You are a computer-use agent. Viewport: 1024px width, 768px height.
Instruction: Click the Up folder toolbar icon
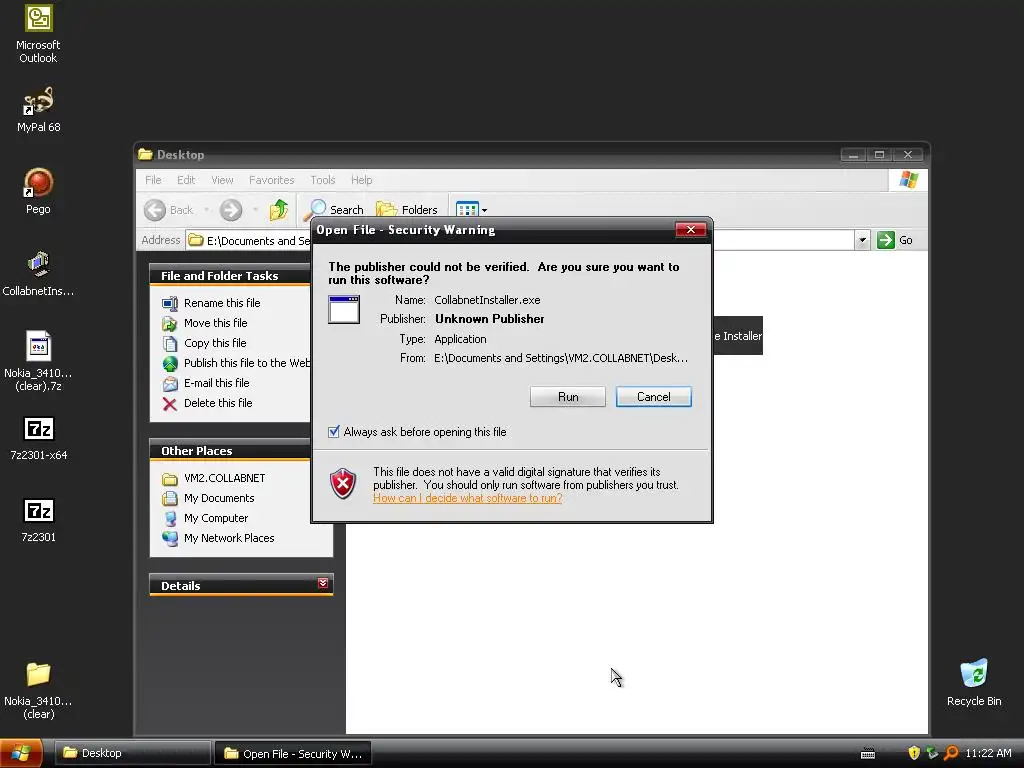(x=279, y=209)
